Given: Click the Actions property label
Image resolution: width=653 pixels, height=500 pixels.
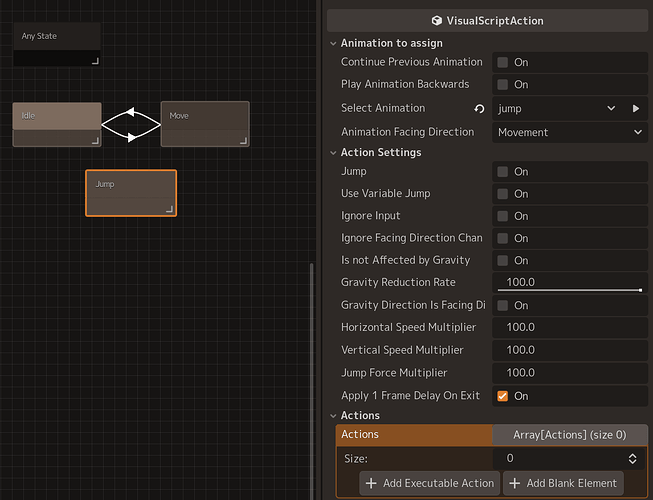Looking at the screenshot, I should click(360, 435).
